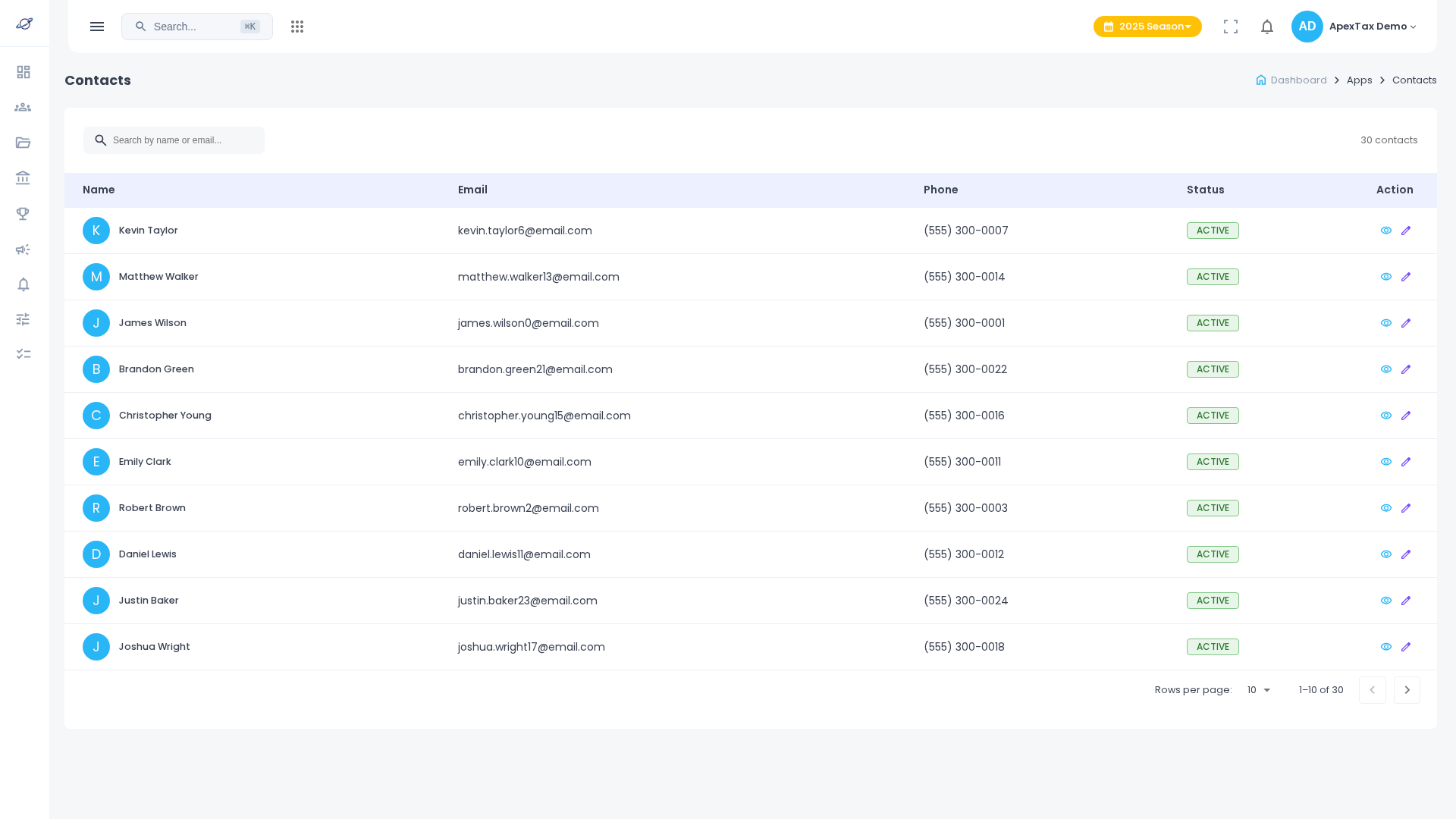Screen dimensions: 1456x819
Task: Open the Dashboard grid icon in sidebar
Action: tap(23, 71)
